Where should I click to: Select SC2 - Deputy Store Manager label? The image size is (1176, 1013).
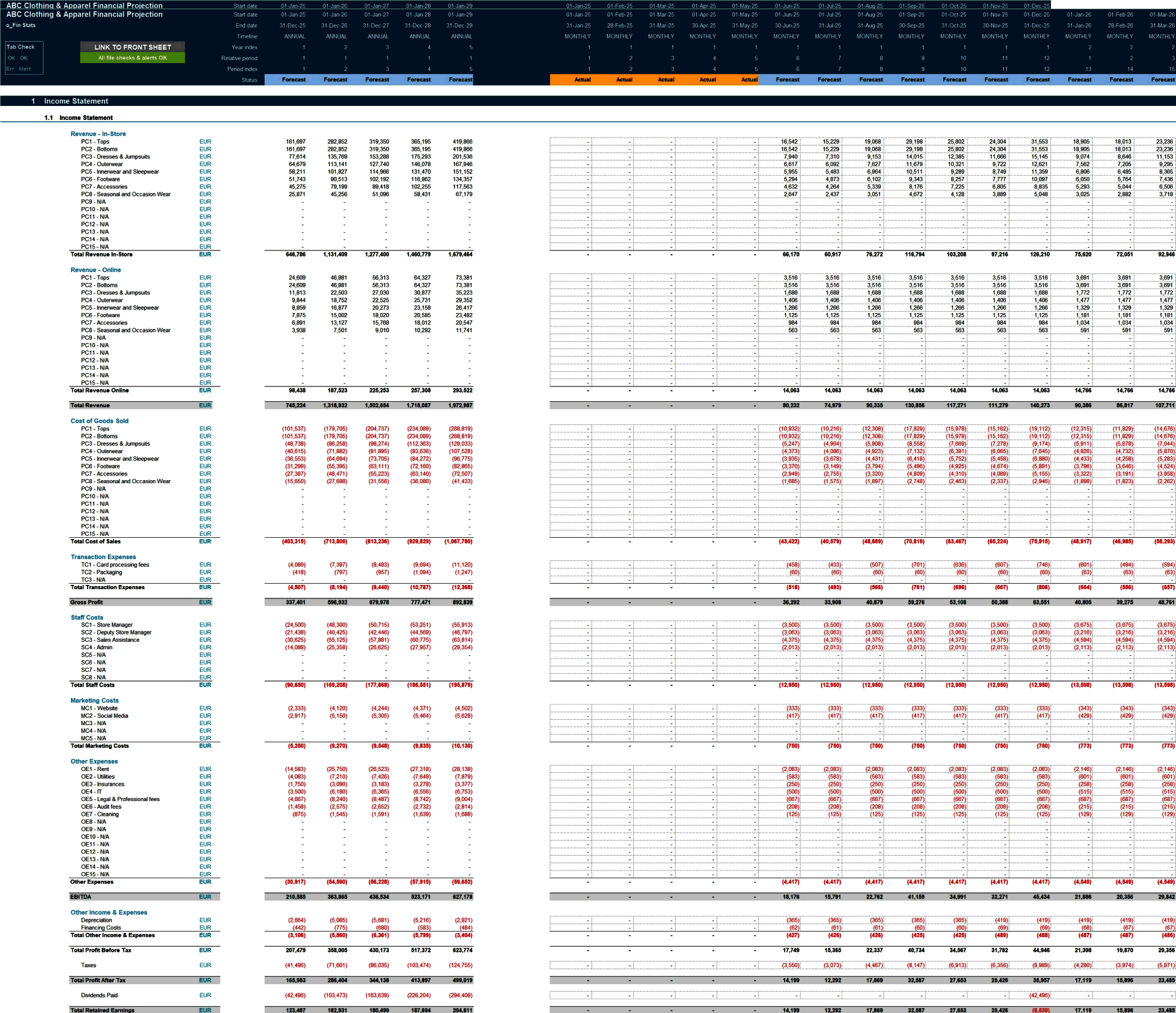(116, 633)
